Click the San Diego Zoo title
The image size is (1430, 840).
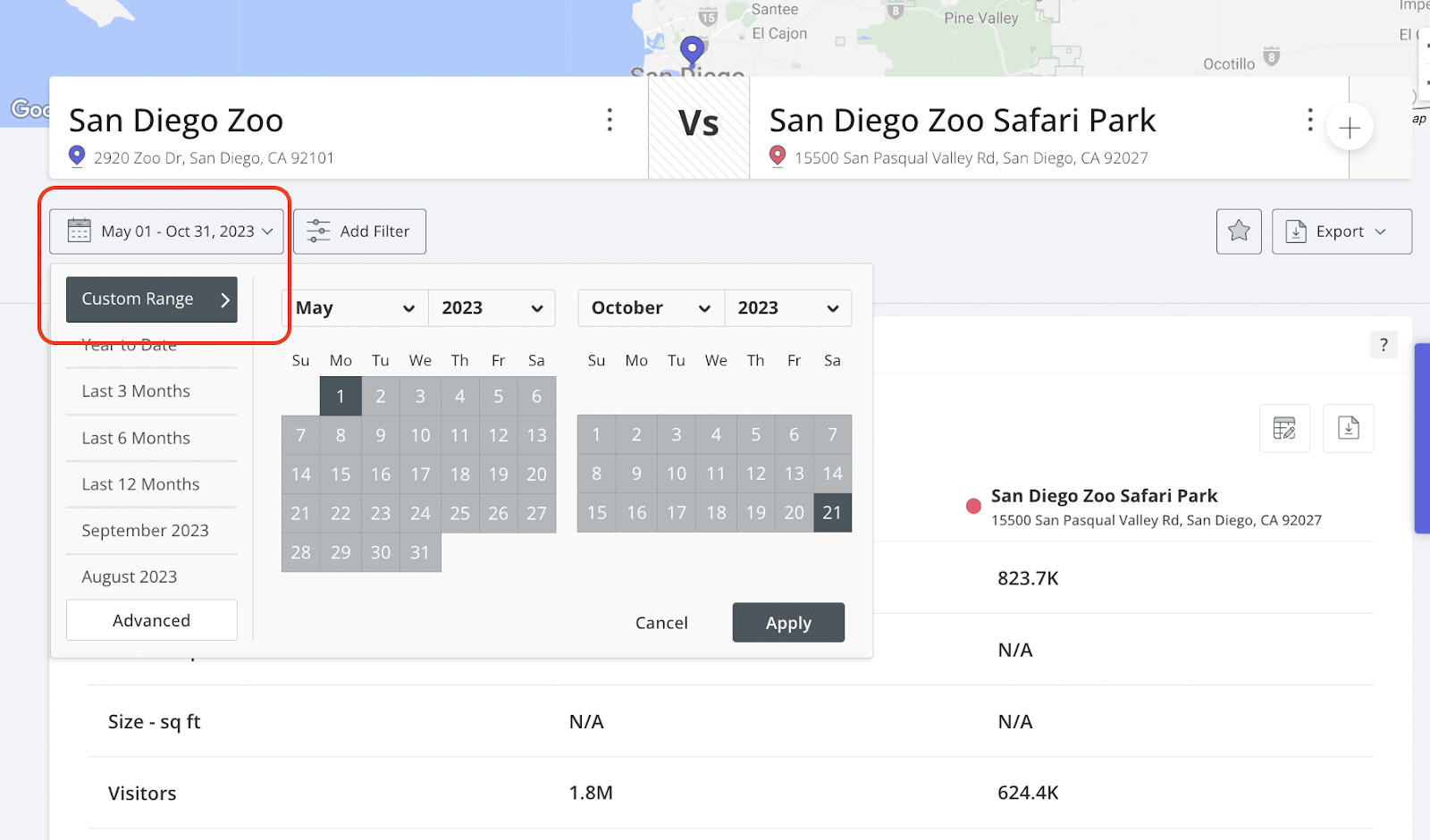pos(176,121)
